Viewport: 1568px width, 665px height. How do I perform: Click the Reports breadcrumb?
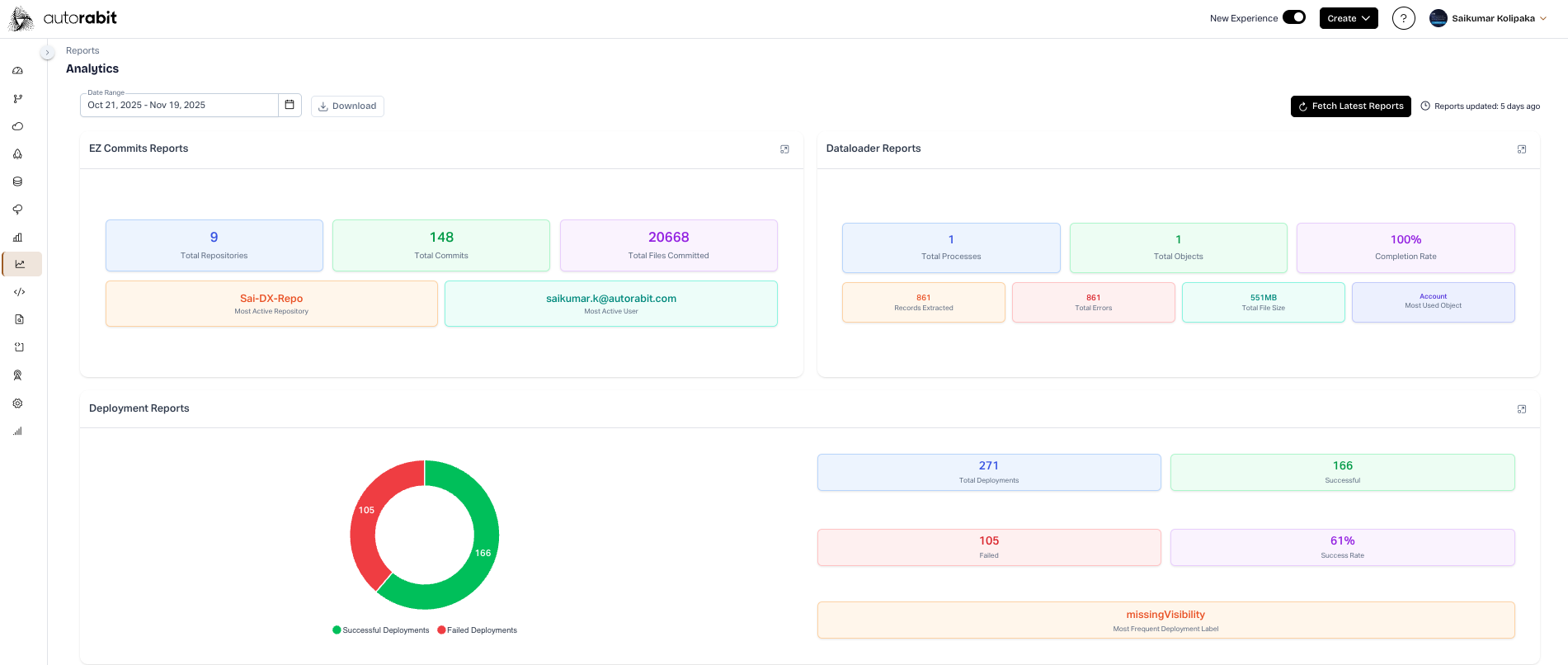pos(82,51)
